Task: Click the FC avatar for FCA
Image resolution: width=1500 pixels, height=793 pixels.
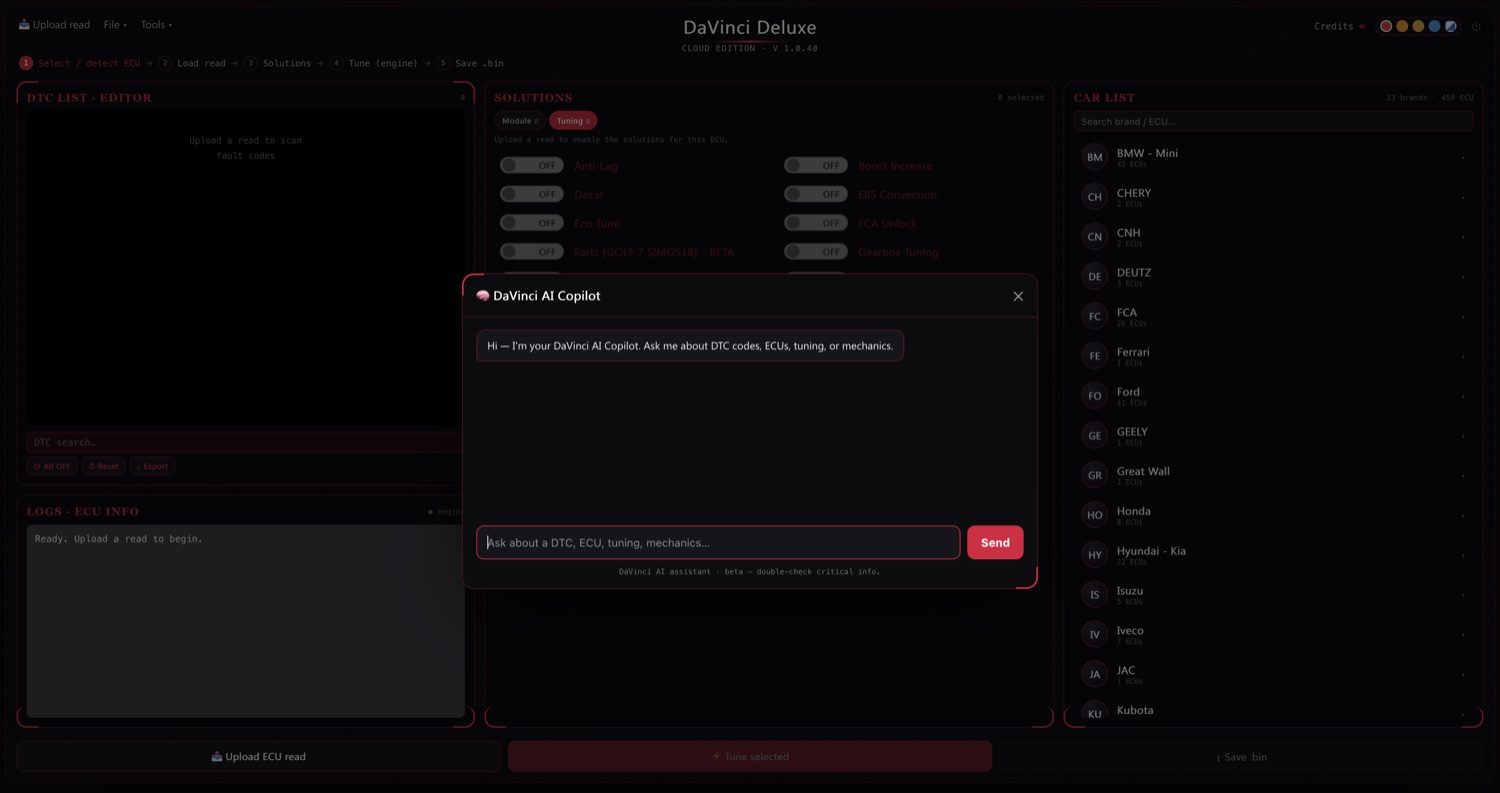Action: 1095,316
